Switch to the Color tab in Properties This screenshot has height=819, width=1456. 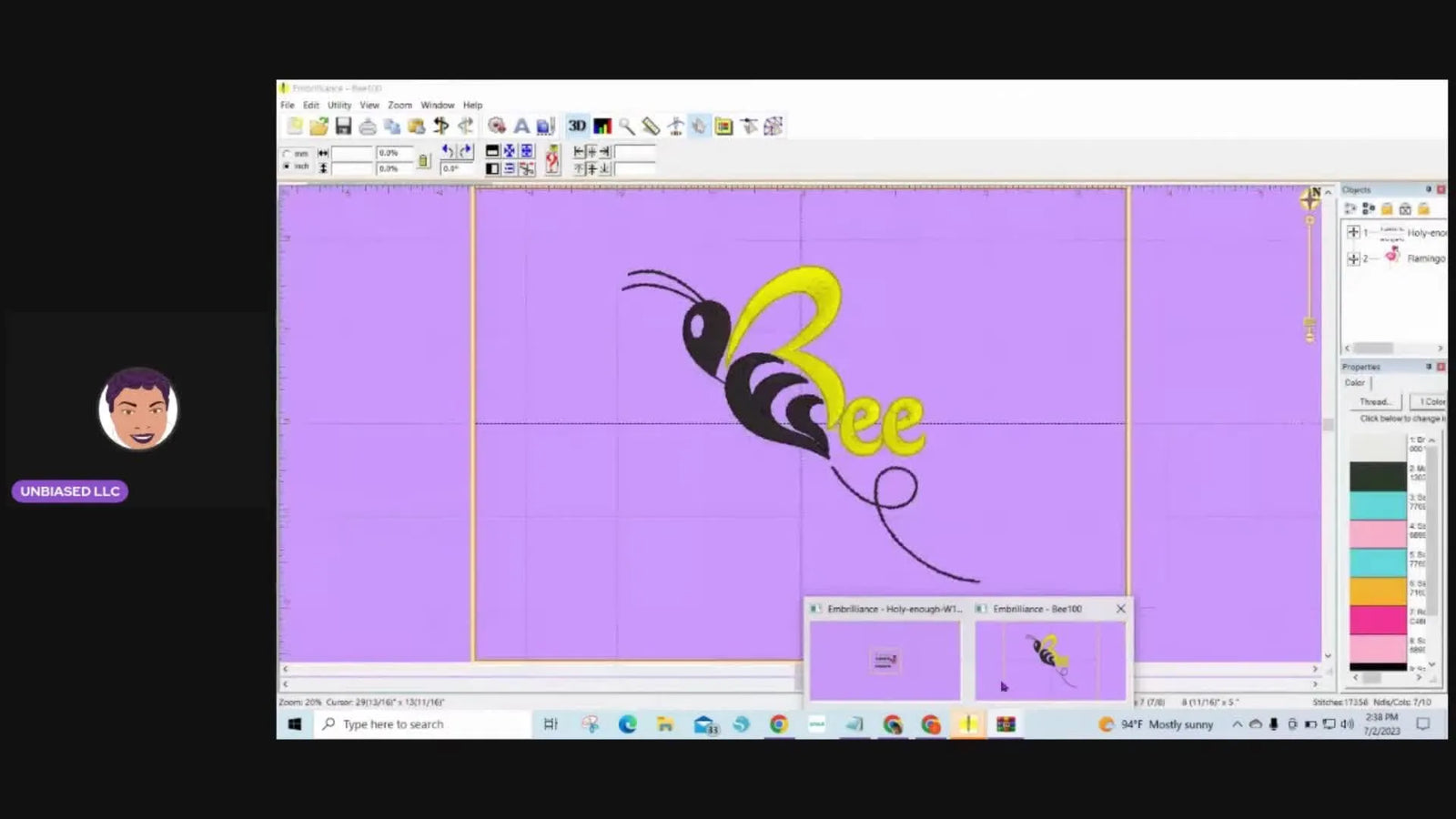[1355, 383]
